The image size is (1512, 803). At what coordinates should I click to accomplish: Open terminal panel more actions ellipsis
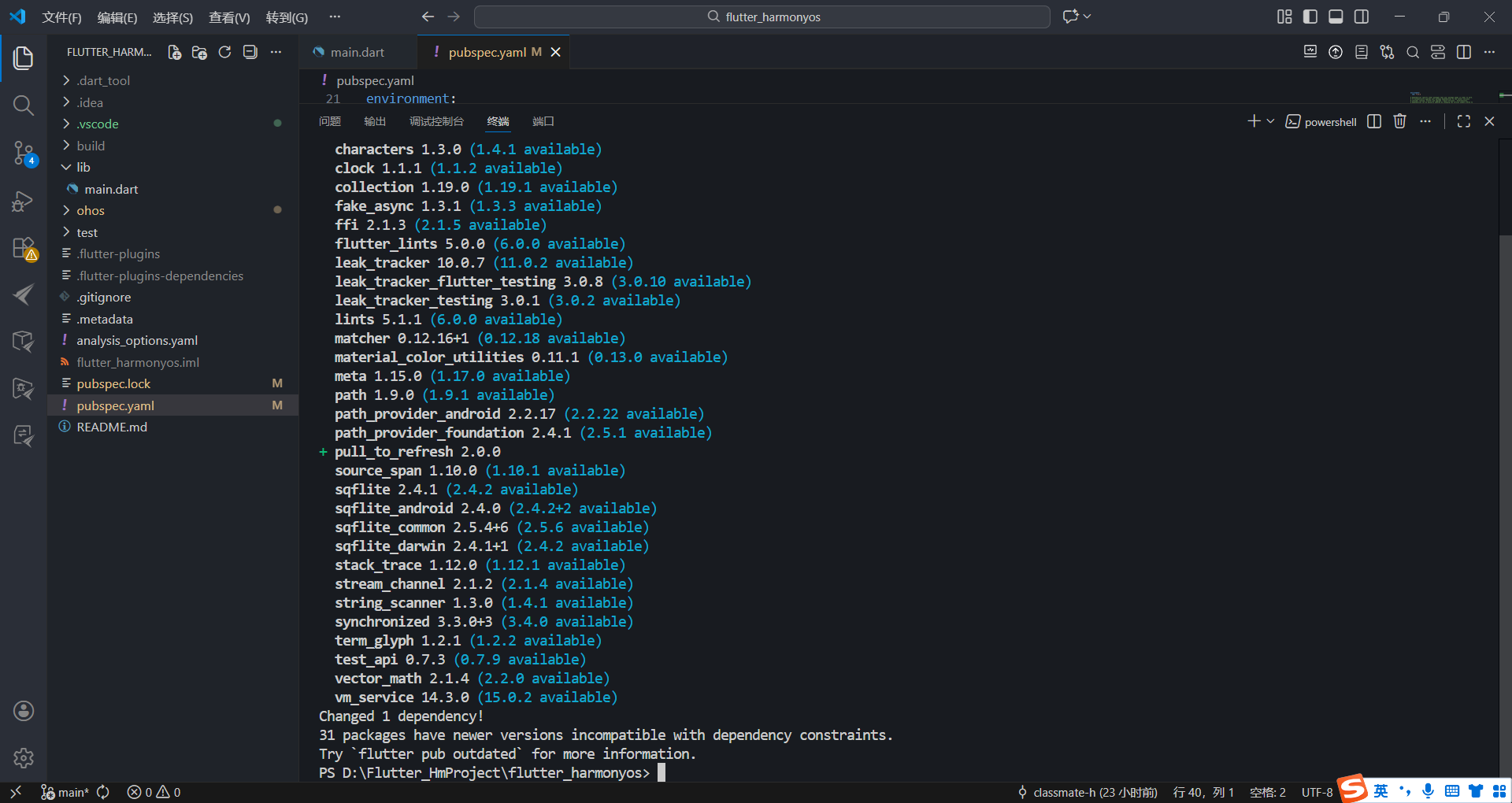tap(1425, 121)
